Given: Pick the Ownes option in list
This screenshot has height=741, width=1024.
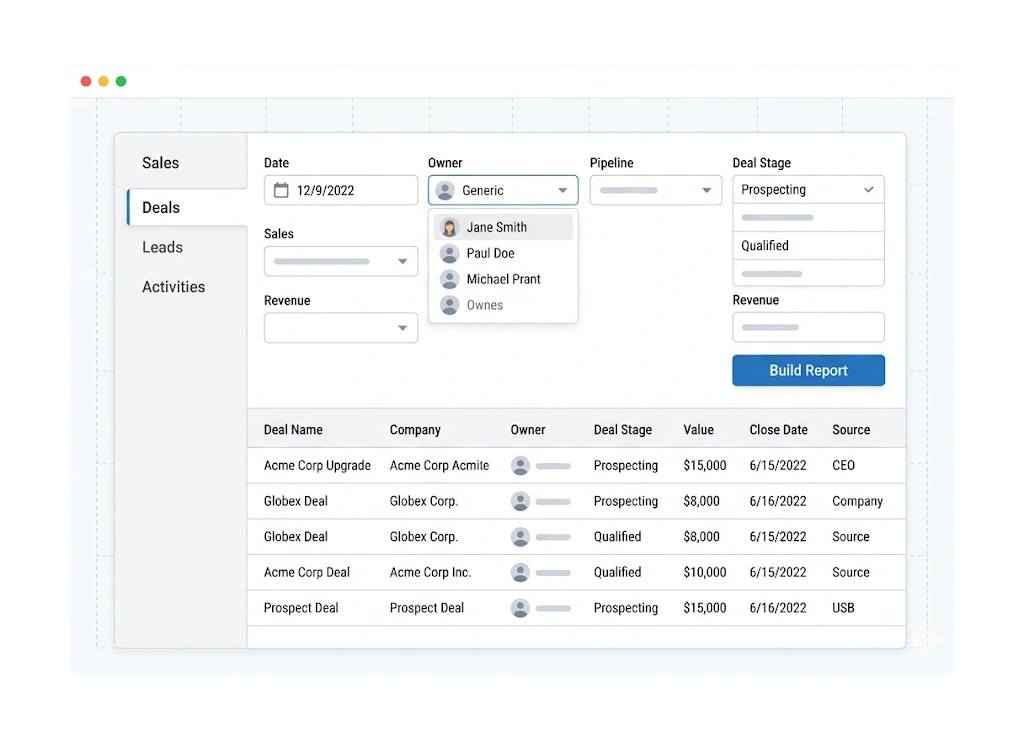Looking at the screenshot, I should point(504,305).
